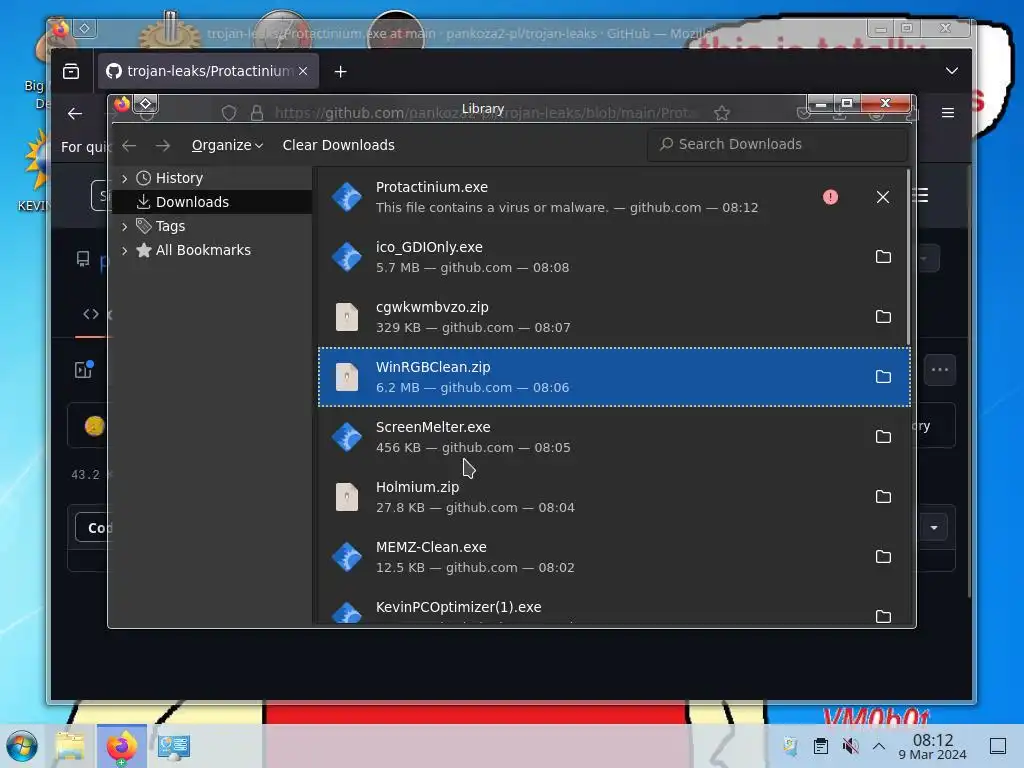Viewport: 1024px width, 768px height.
Task: Click the Library downloads list scrollbar
Action: click(x=908, y=257)
